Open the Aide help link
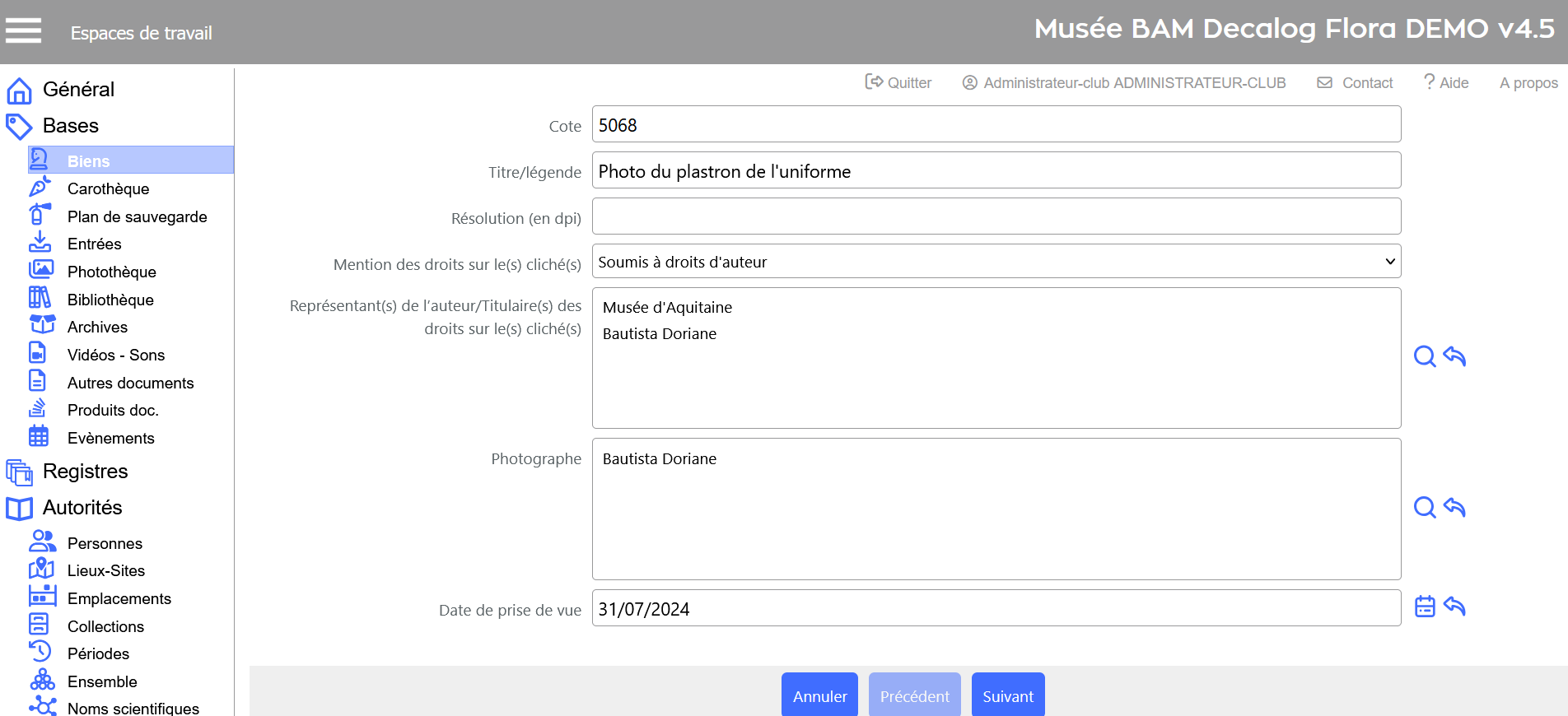 click(x=1446, y=83)
